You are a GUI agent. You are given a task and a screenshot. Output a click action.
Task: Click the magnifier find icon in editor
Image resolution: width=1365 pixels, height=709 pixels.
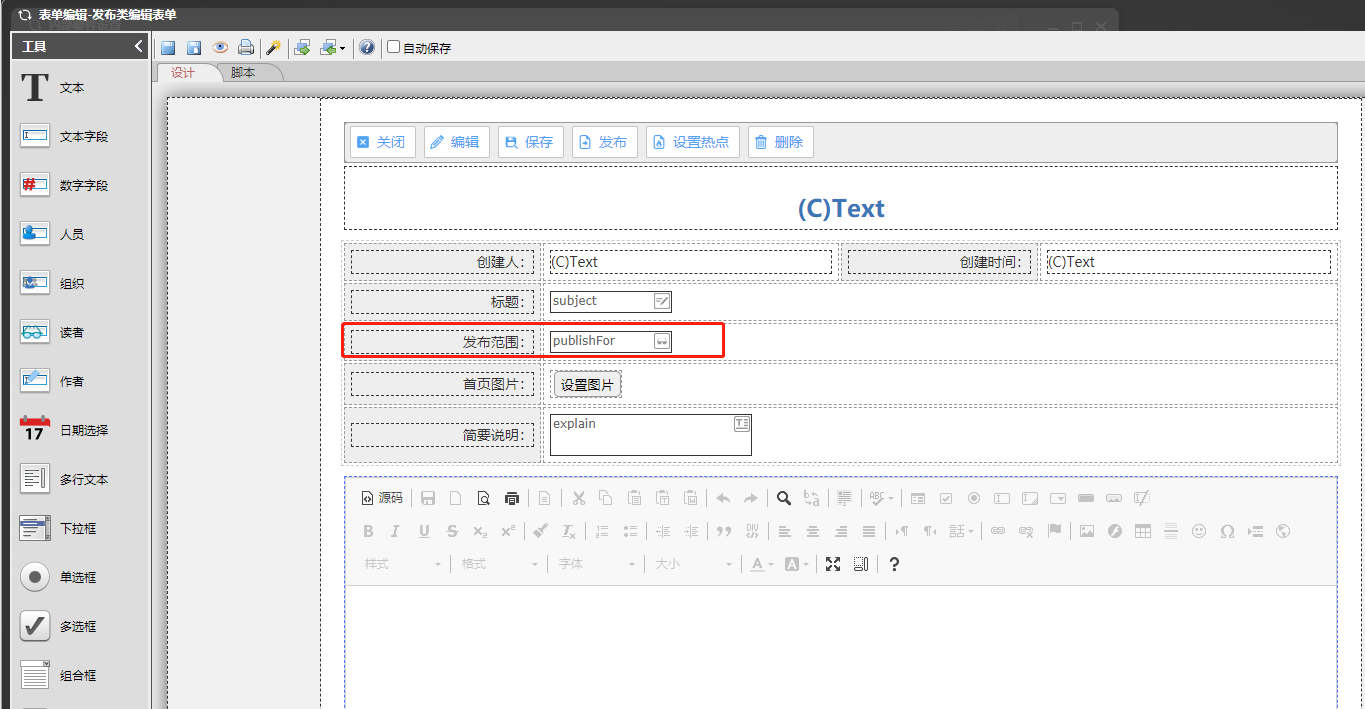coord(784,498)
